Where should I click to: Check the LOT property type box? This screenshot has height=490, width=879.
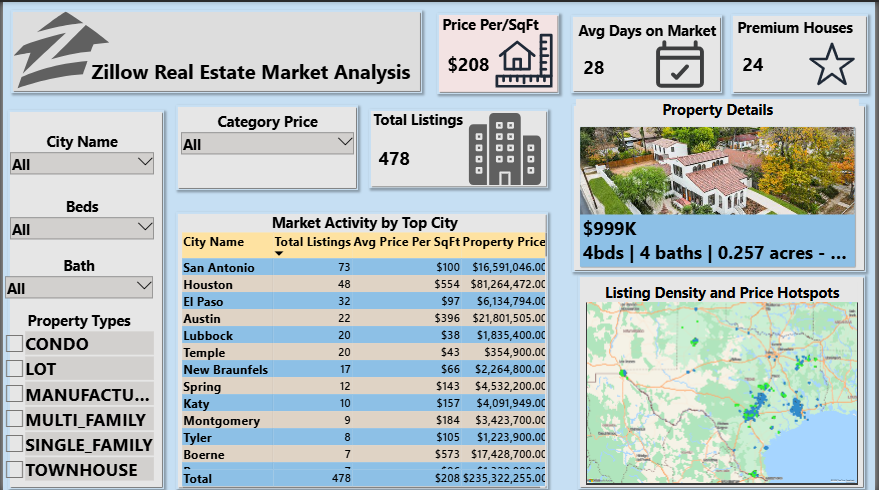(15, 368)
